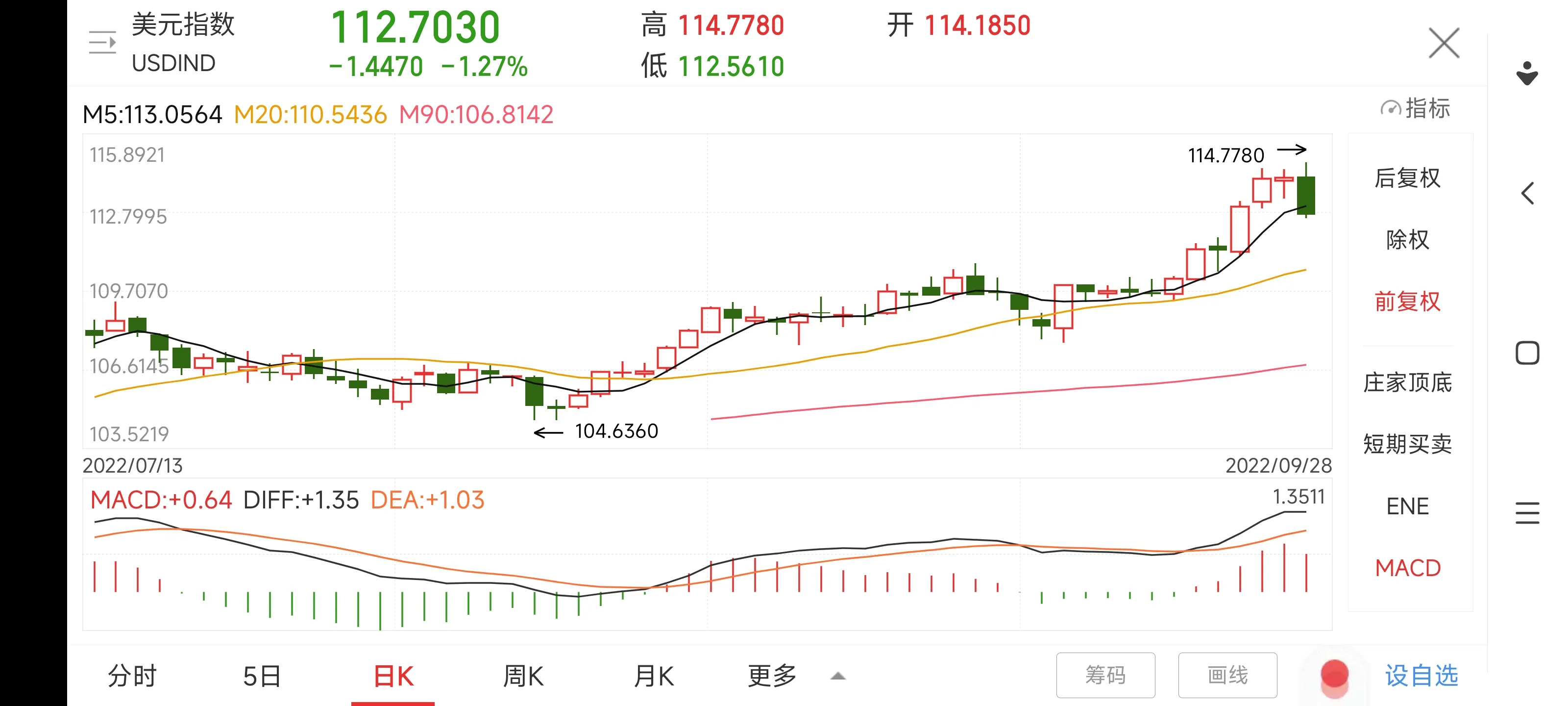Select 除权 adjustment mode
This screenshot has width=1568, height=706.
[x=1407, y=239]
